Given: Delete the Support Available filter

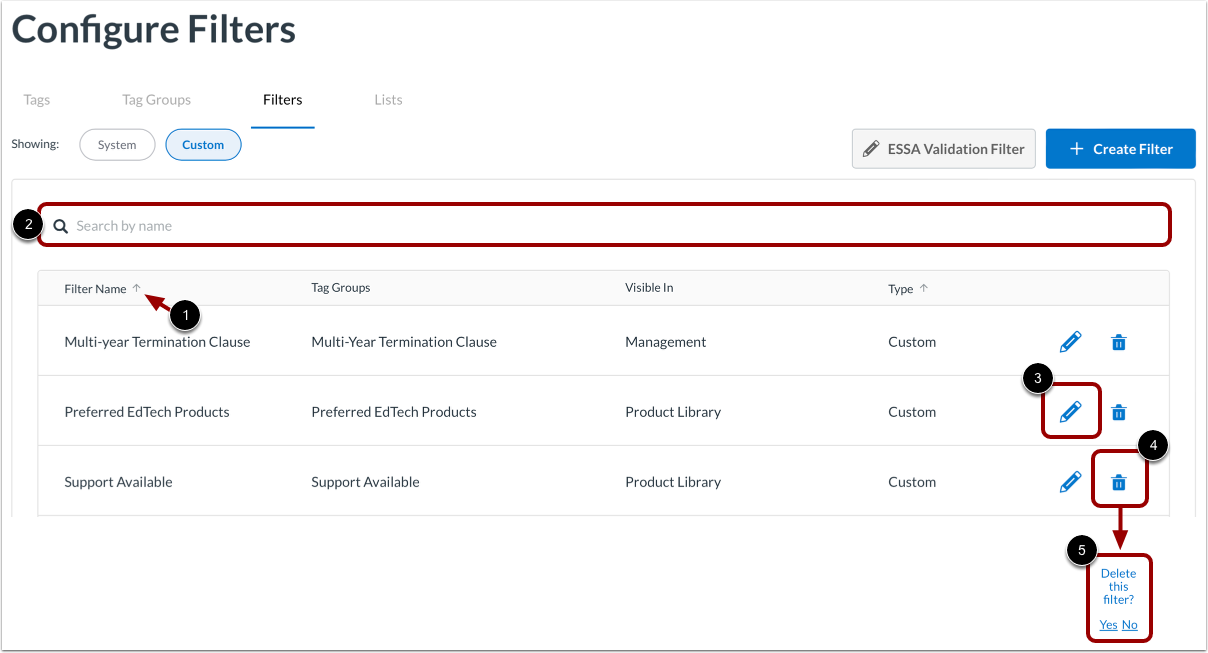Looking at the screenshot, I should [1119, 482].
